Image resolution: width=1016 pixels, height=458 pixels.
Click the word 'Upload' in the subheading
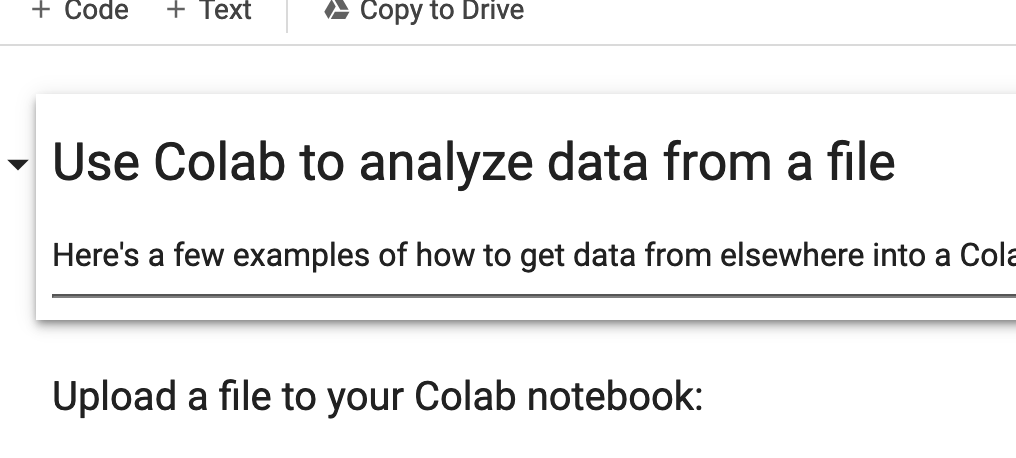click(114, 397)
